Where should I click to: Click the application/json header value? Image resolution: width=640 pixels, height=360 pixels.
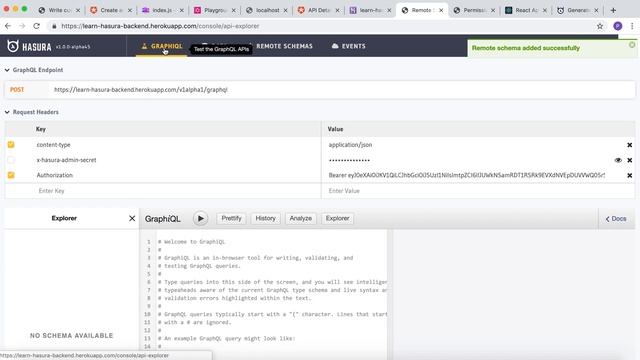pos(350,144)
